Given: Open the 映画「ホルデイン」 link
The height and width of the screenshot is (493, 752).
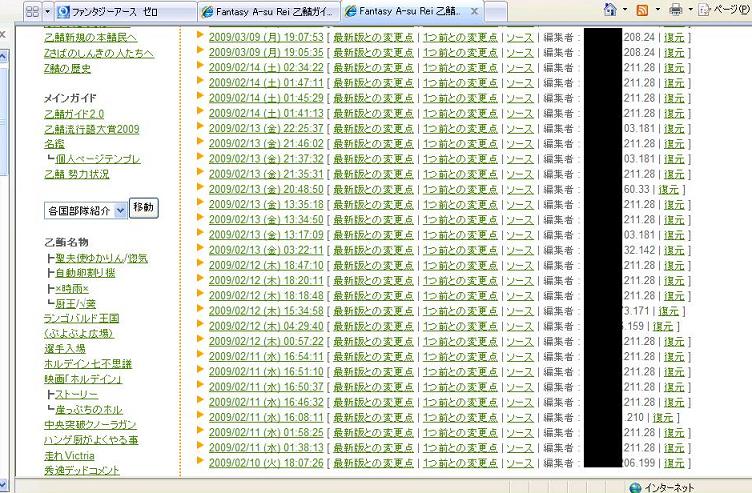Looking at the screenshot, I should point(83,379).
